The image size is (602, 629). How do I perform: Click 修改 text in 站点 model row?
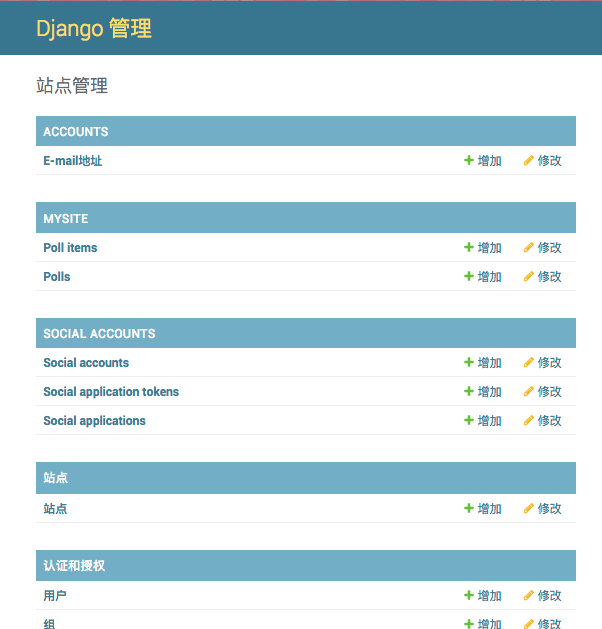click(549, 509)
